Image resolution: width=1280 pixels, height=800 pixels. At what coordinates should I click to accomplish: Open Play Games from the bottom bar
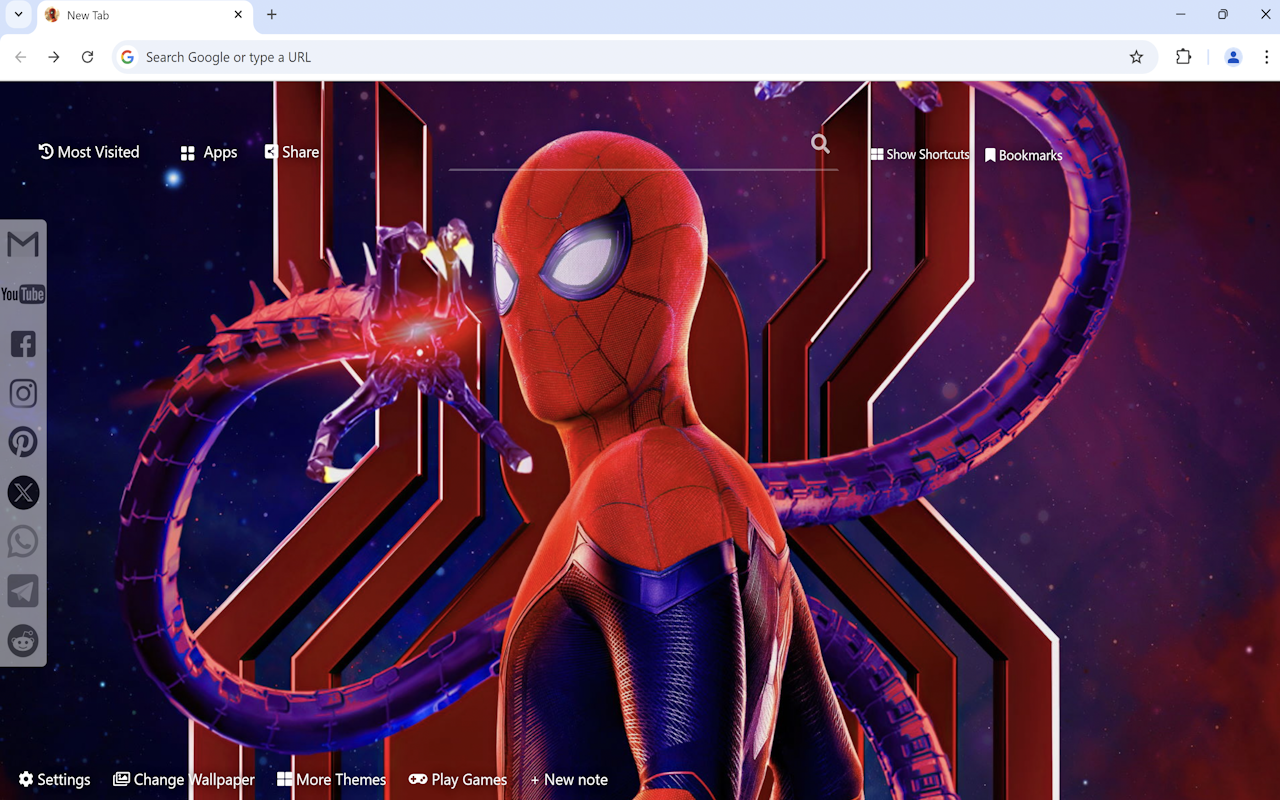click(x=457, y=779)
